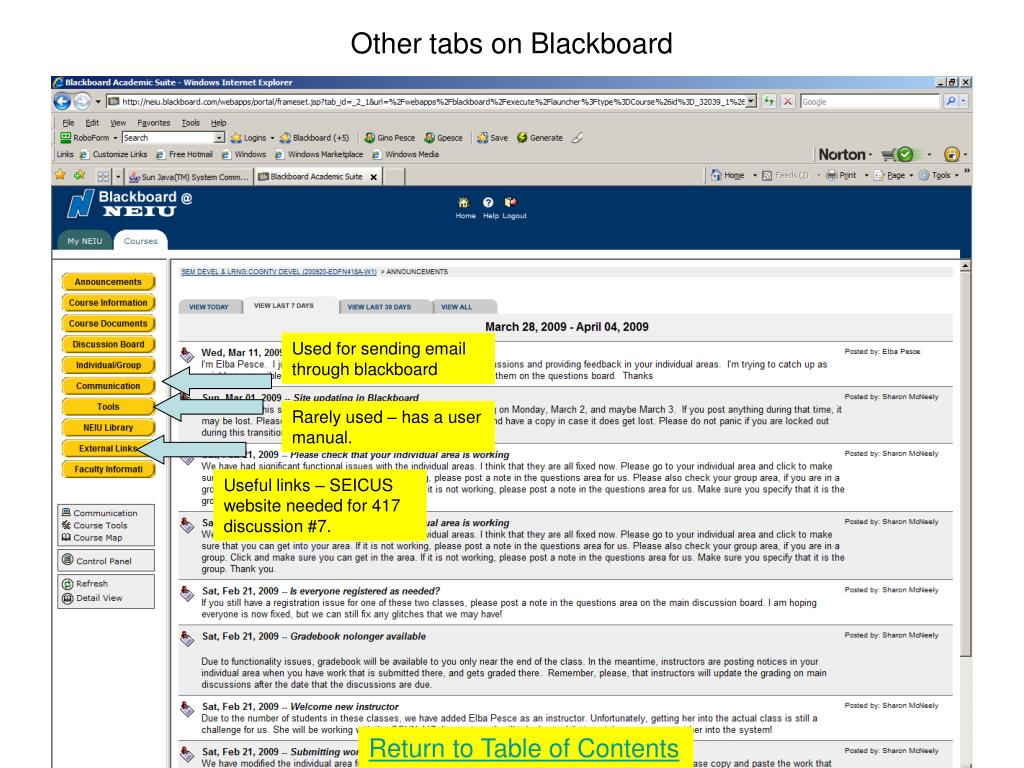Click the Control Panel icon in sidebar
This screenshot has height=768, width=1024.
pyautogui.click(x=67, y=560)
